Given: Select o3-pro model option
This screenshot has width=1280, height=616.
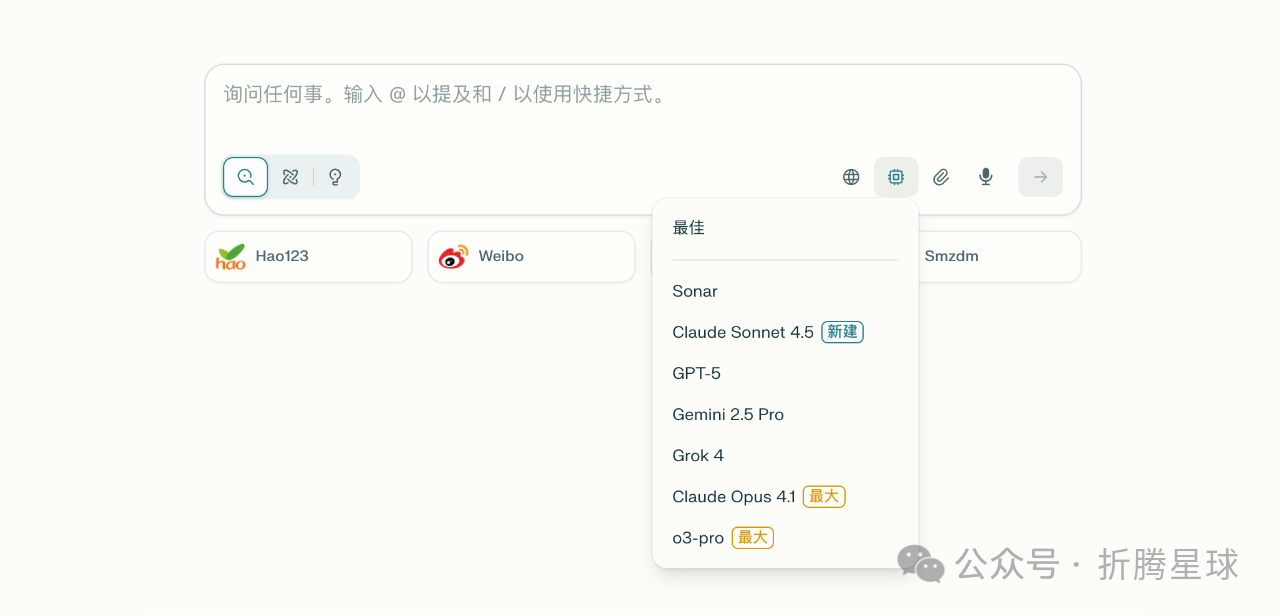Looking at the screenshot, I should click(698, 538).
